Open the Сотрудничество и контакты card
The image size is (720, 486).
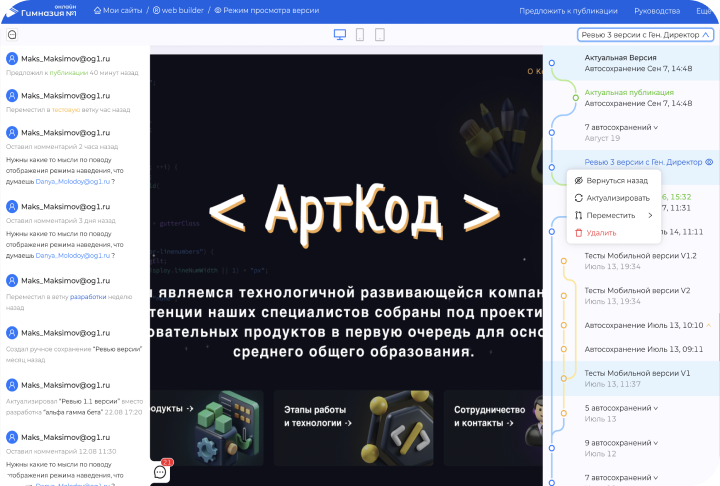(493, 428)
